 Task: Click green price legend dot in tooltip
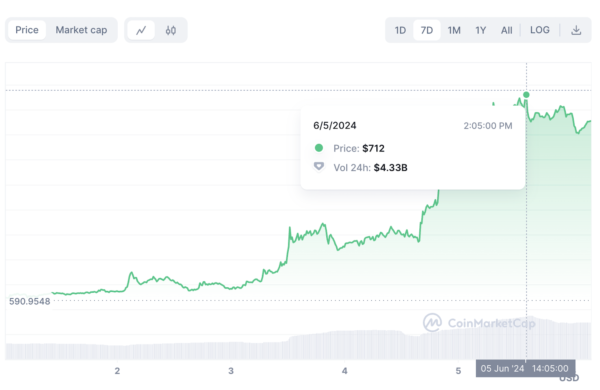[x=319, y=148]
